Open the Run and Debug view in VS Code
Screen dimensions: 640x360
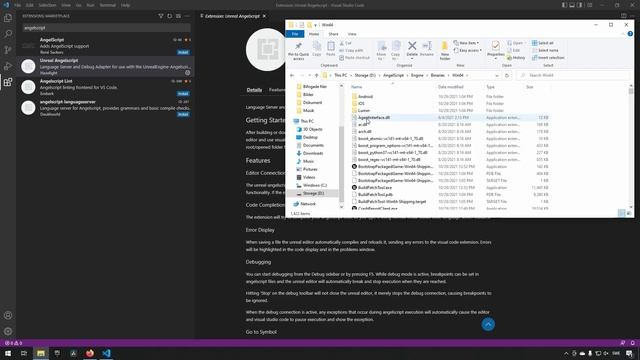(x=8, y=66)
